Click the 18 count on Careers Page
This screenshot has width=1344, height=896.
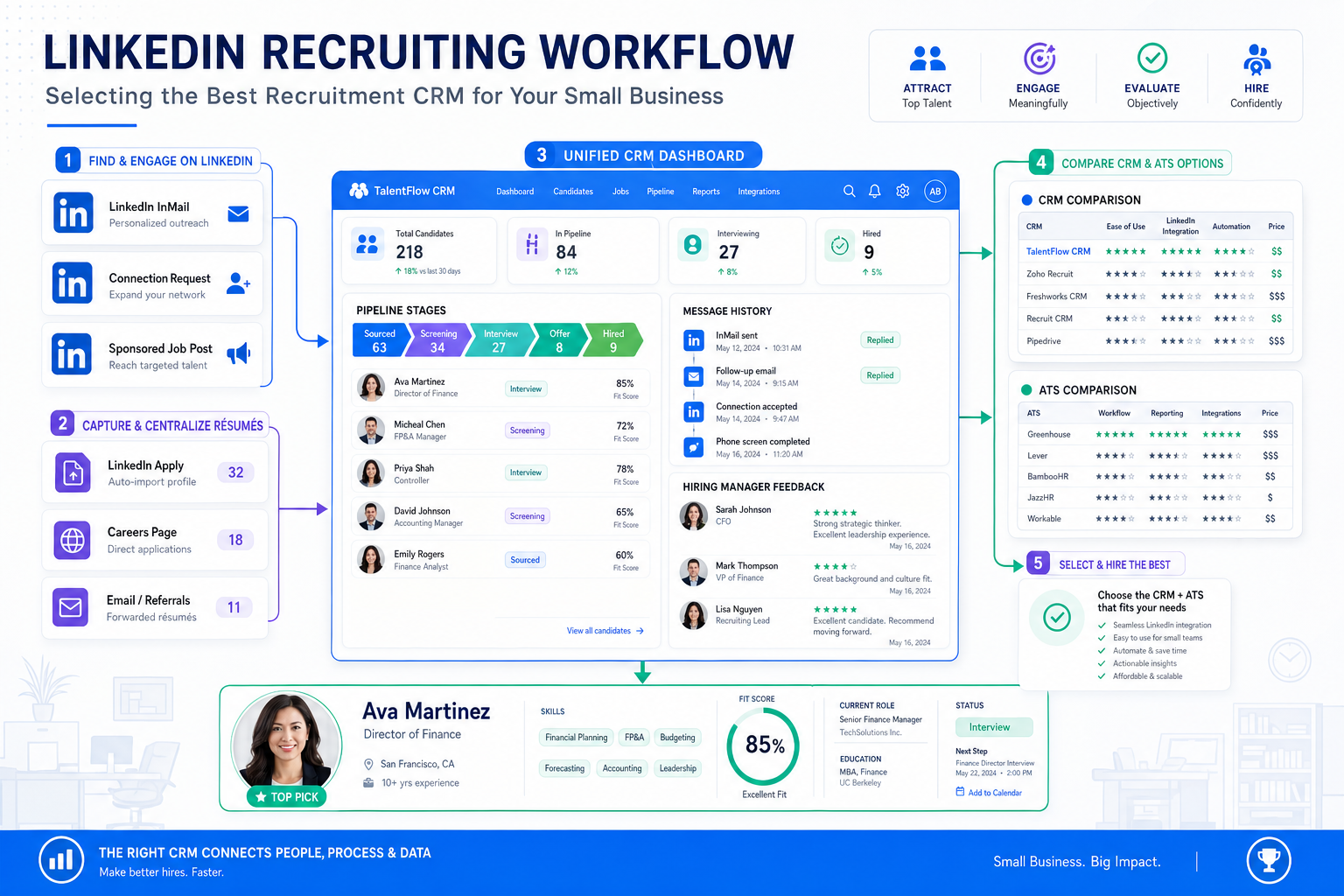tap(235, 540)
